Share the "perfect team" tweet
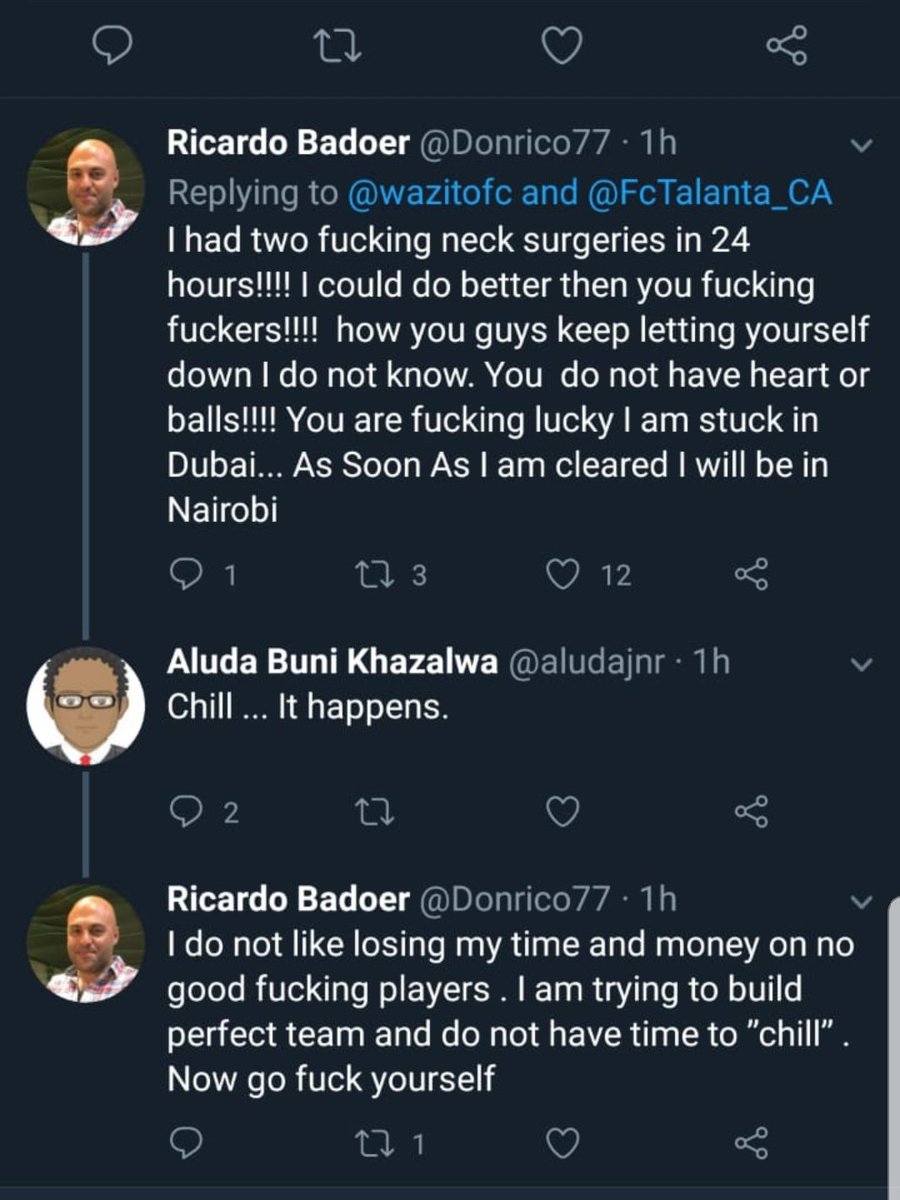Screen dimensions: 900x1200 coord(751,1142)
